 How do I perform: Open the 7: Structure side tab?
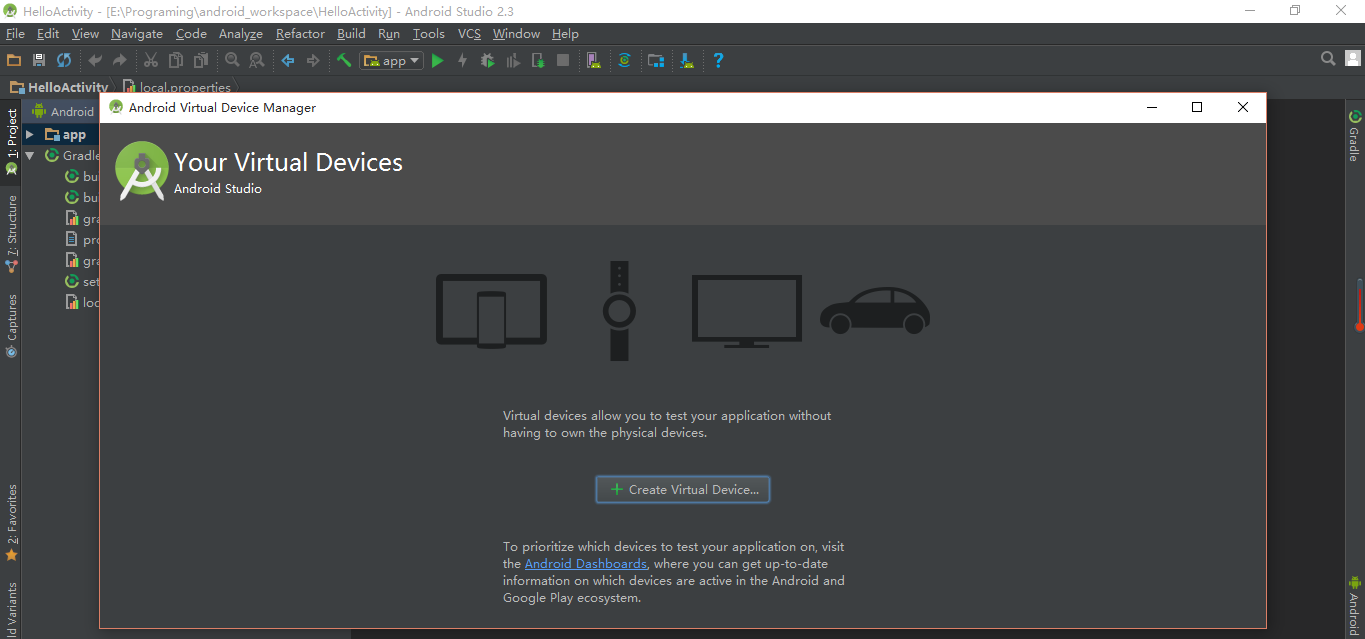[11, 234]
